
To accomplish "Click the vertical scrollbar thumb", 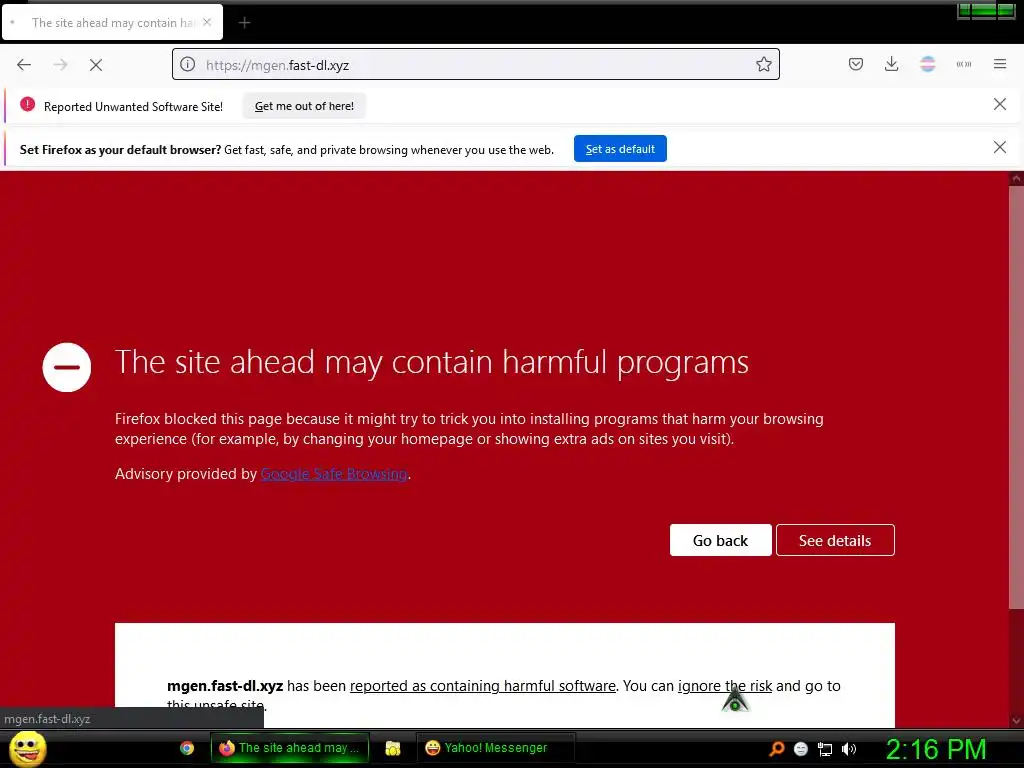I will [x=1016, y=397].
